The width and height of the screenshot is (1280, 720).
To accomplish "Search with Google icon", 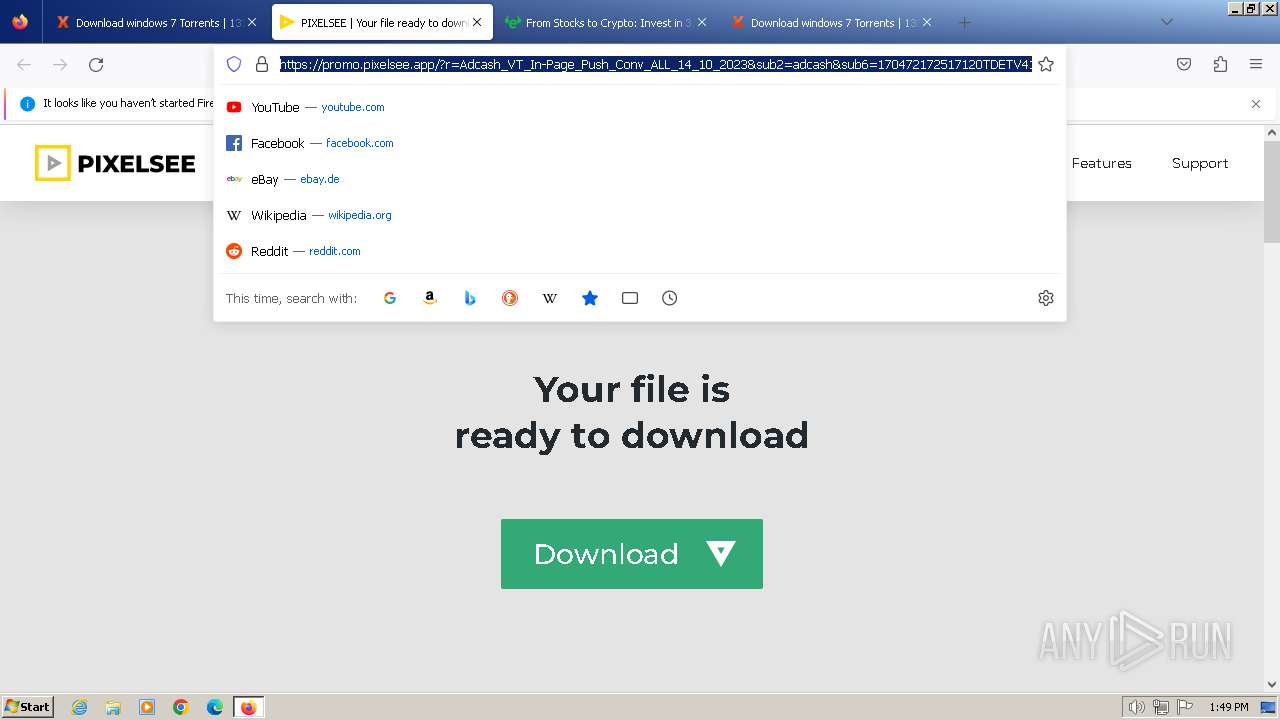I will tap(390, 298).
